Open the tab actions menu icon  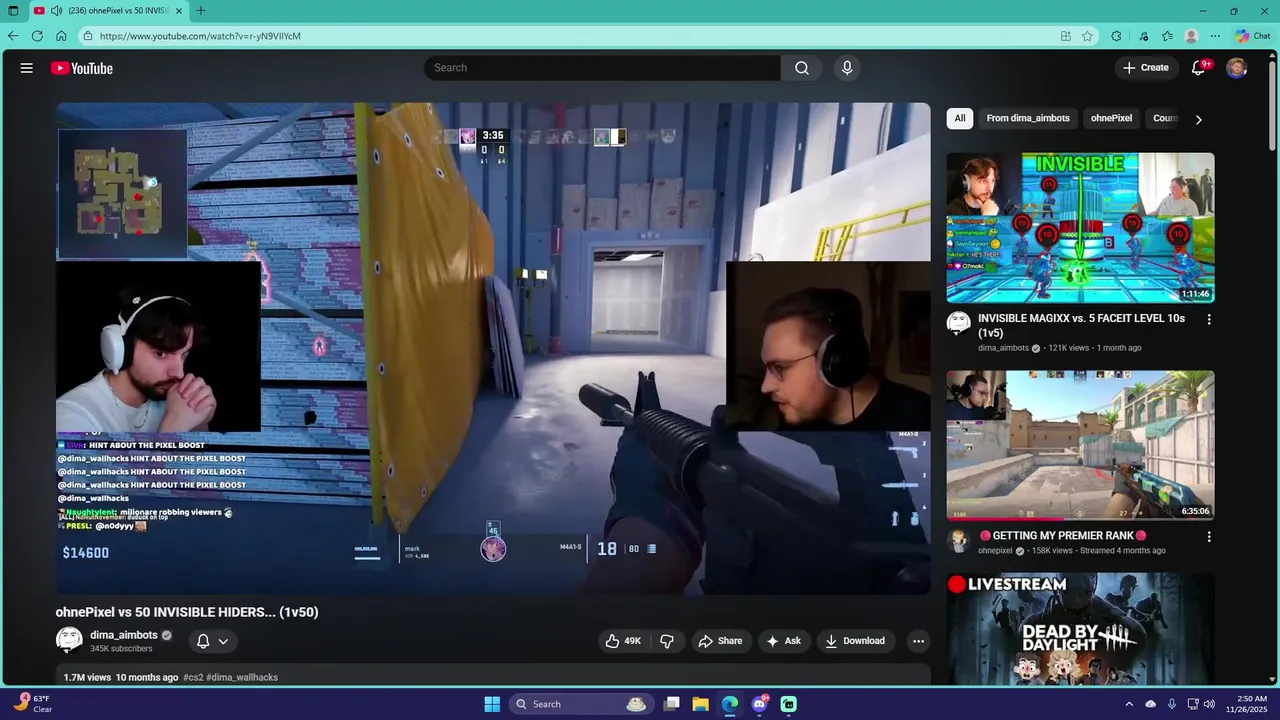pos(13,11)
